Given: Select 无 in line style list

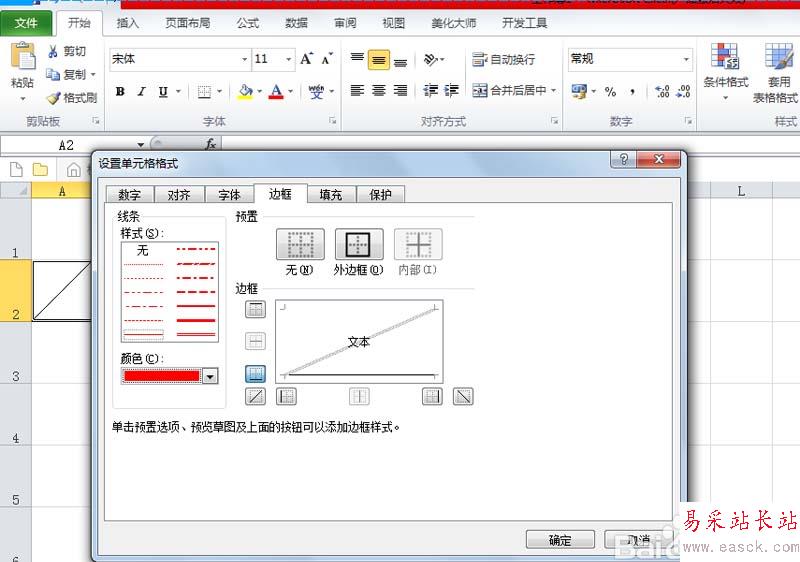Looking at the screenshot, I should coord(143,250).
